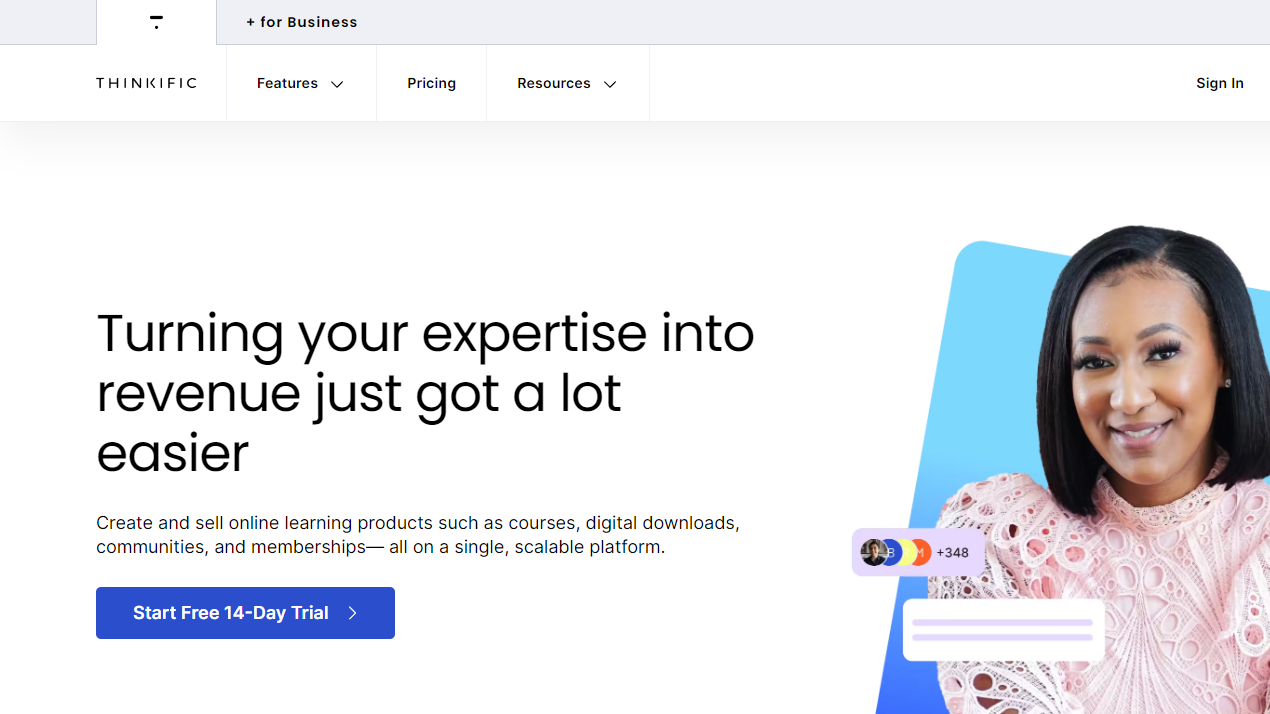This screenshot has height=714, width=1270.
Task: Click the headline about turning expertise into revenue
Action: (x=425, y=393)
